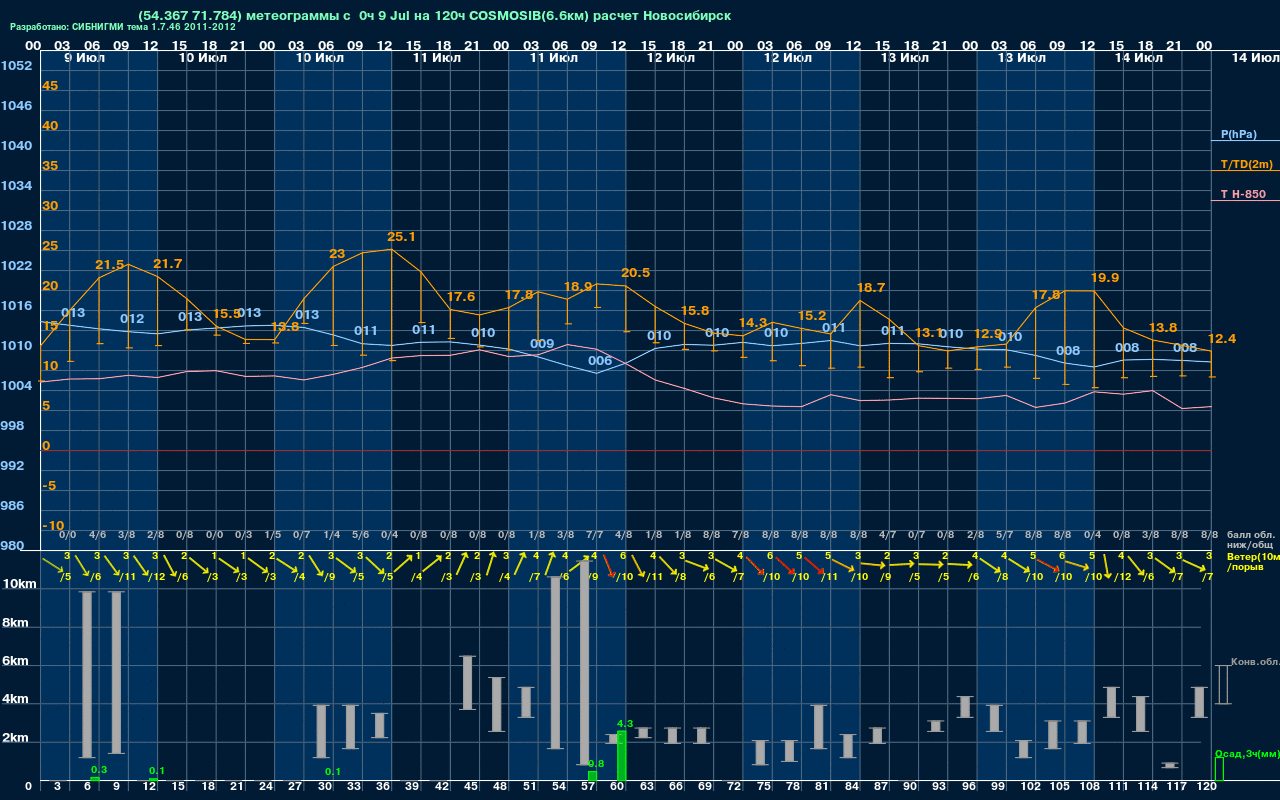Click the 1052 pressure axis label
Image resolution: width=1280 pixels, height=800 pixels.
(x=16, y=66)
